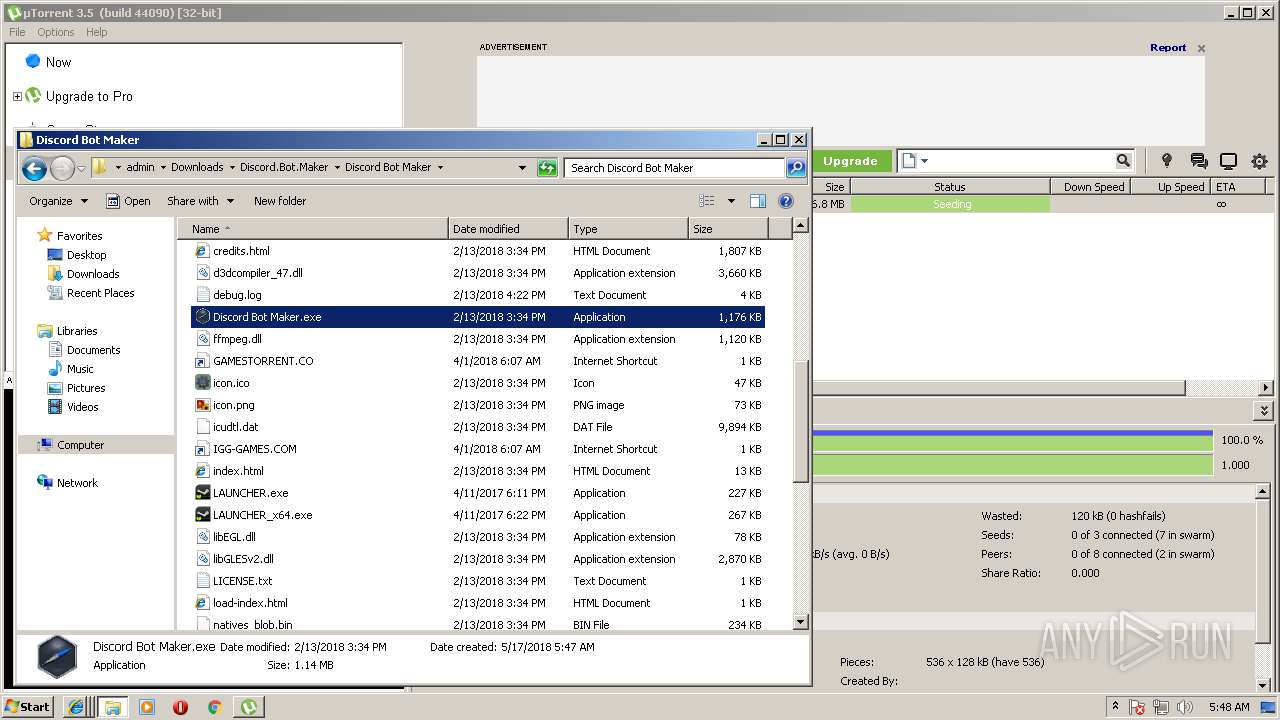Click the refresh icon beside address bar

(x=547, y=168)
